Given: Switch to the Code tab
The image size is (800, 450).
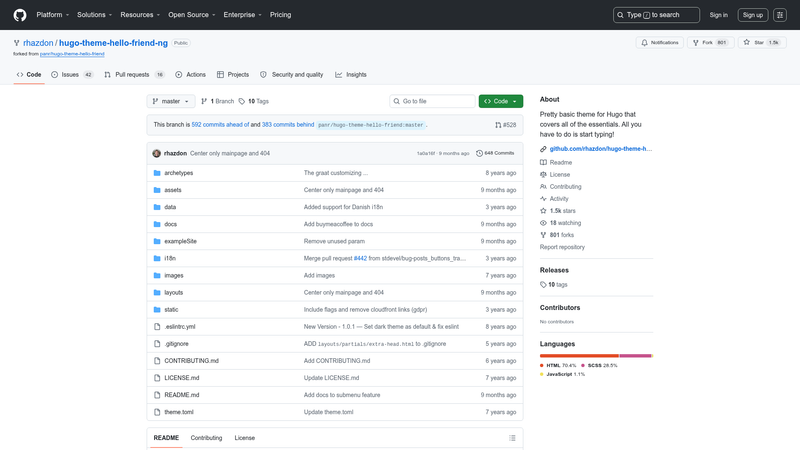Looking at the screenshot, I should pos(29,74).
